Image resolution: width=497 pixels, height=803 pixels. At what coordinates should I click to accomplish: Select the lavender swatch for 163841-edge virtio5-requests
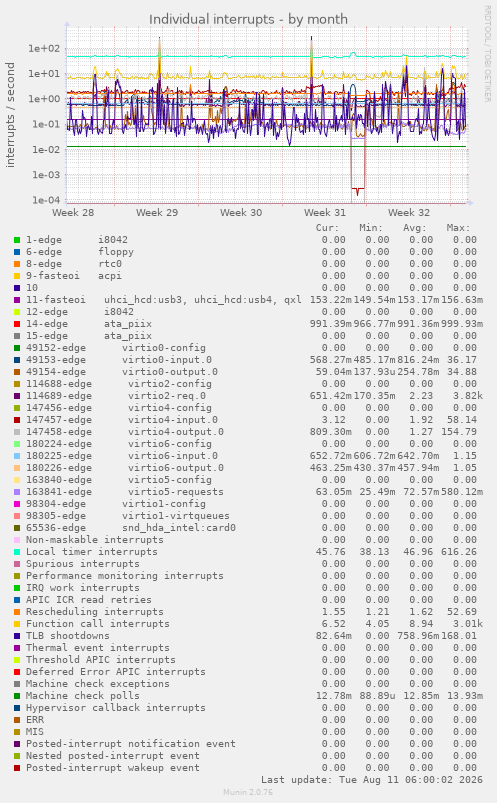17,492
